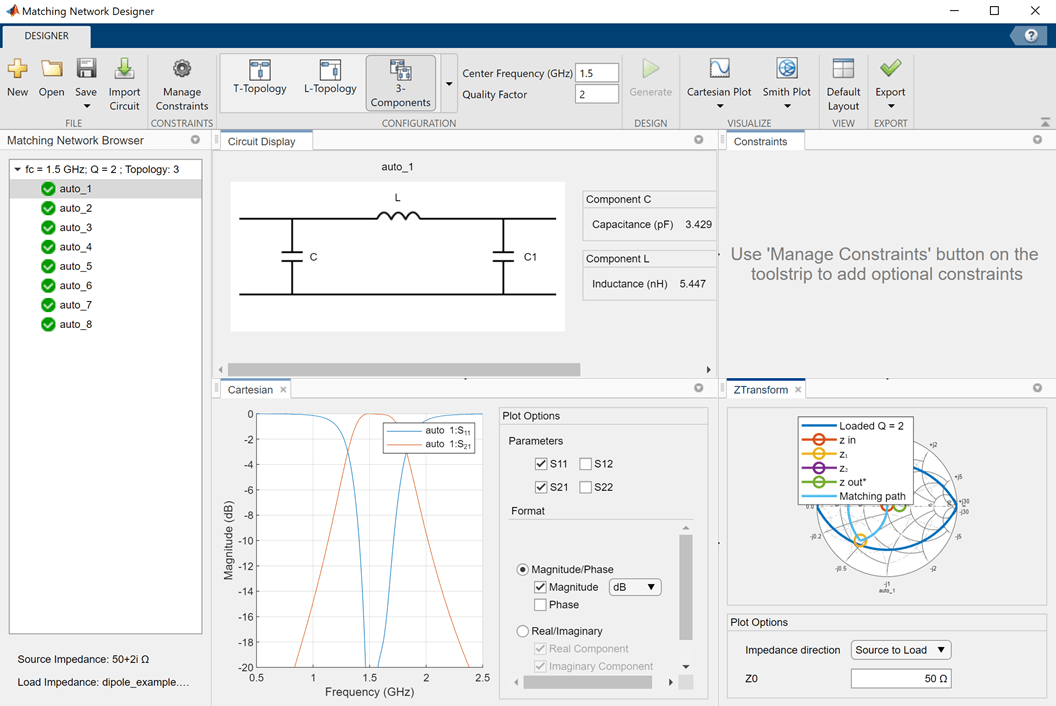Click the Import Circuit icon
Viewport: 1056px width, 706px height.
pyautogui.click(x=124, y=69)
